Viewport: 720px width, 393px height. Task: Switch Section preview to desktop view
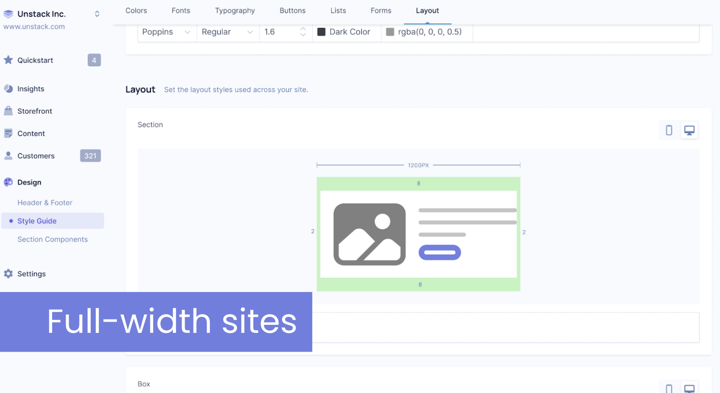689,130
